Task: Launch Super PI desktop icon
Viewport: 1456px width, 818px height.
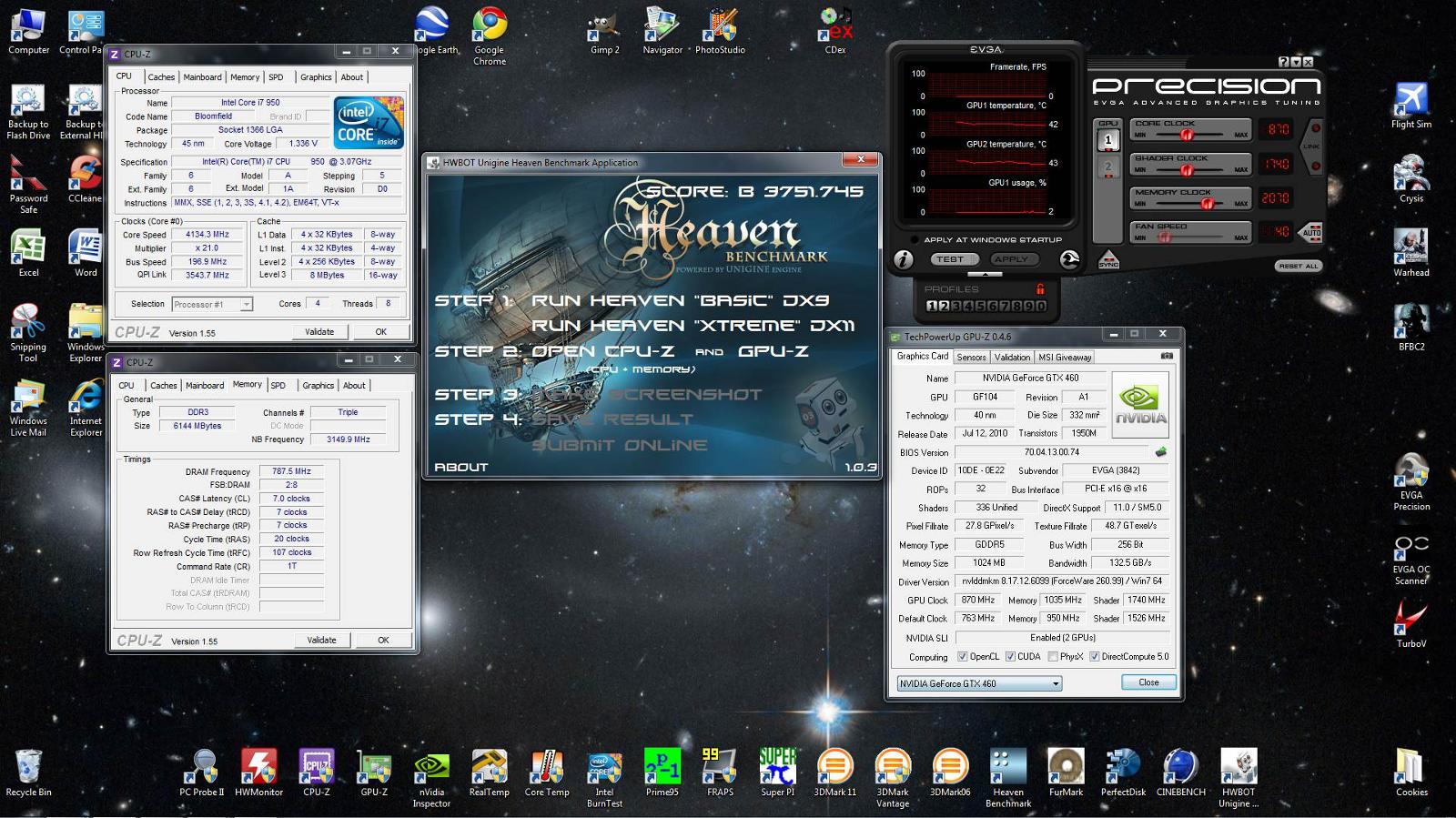Action: (x=778, y=773)
